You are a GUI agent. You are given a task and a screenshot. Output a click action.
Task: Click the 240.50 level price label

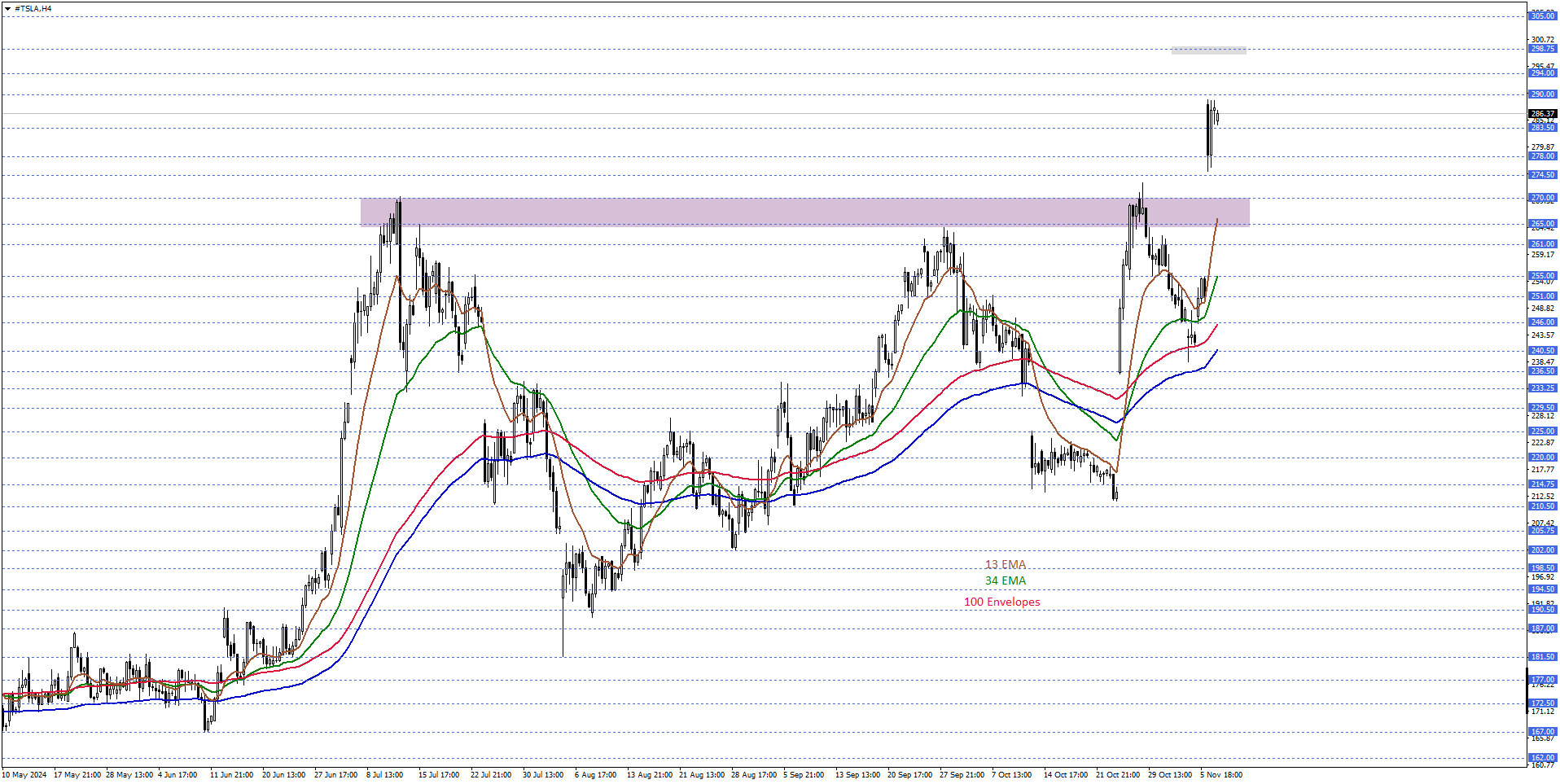1542,351
